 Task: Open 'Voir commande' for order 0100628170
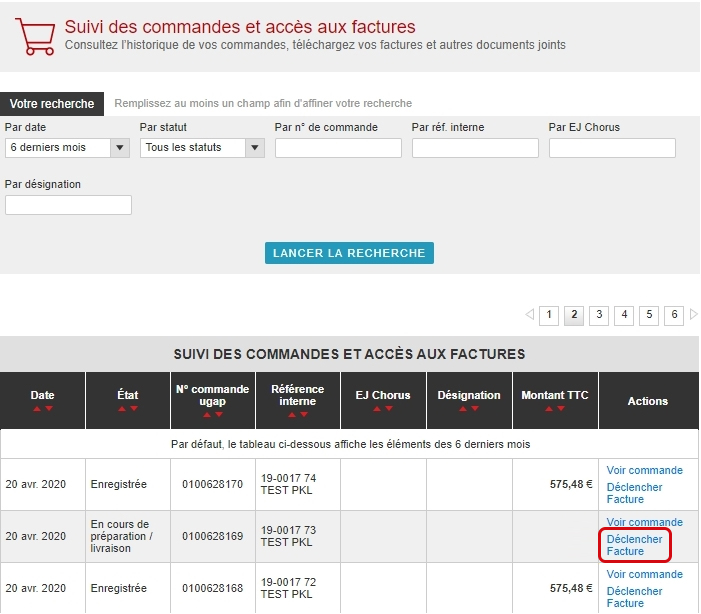click(644, 470)
